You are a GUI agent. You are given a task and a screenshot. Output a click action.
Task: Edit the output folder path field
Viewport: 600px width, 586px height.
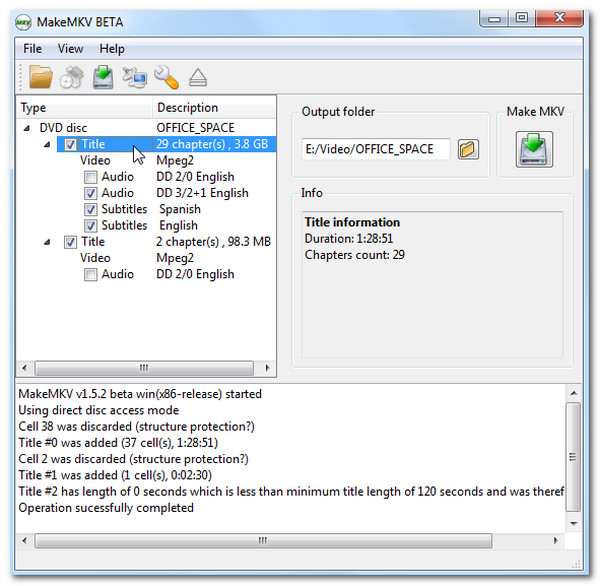coord(375,149)
